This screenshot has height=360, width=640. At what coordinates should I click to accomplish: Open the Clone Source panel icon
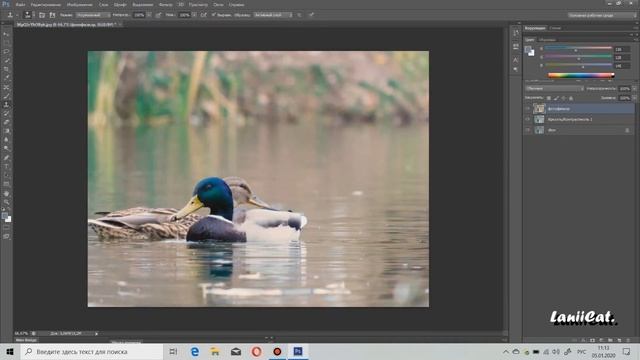point(52,15)
